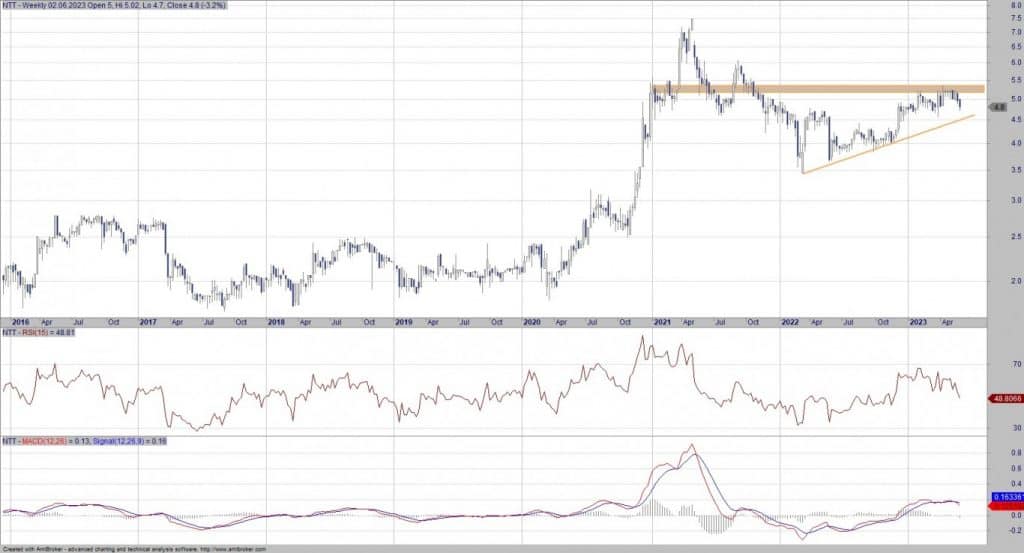
Task: Click the 2023 year marker on time axis
Action: [x=919, y=322]
